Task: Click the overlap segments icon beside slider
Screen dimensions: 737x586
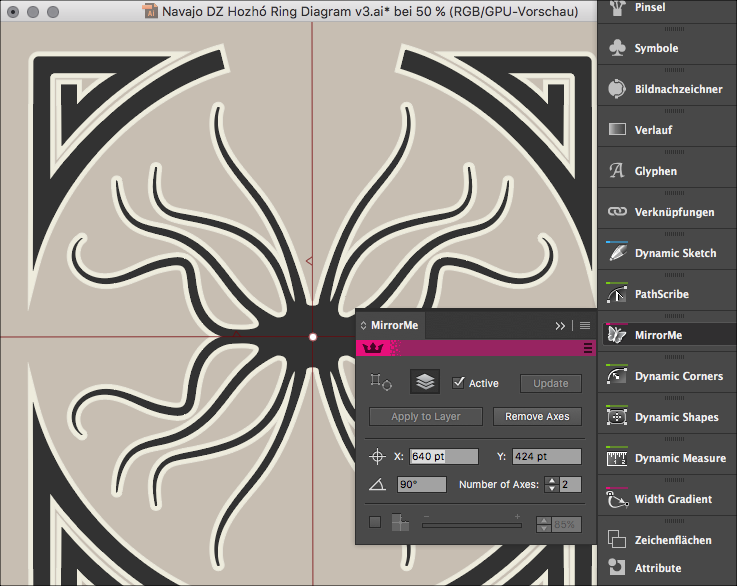Action: (400, 522)
